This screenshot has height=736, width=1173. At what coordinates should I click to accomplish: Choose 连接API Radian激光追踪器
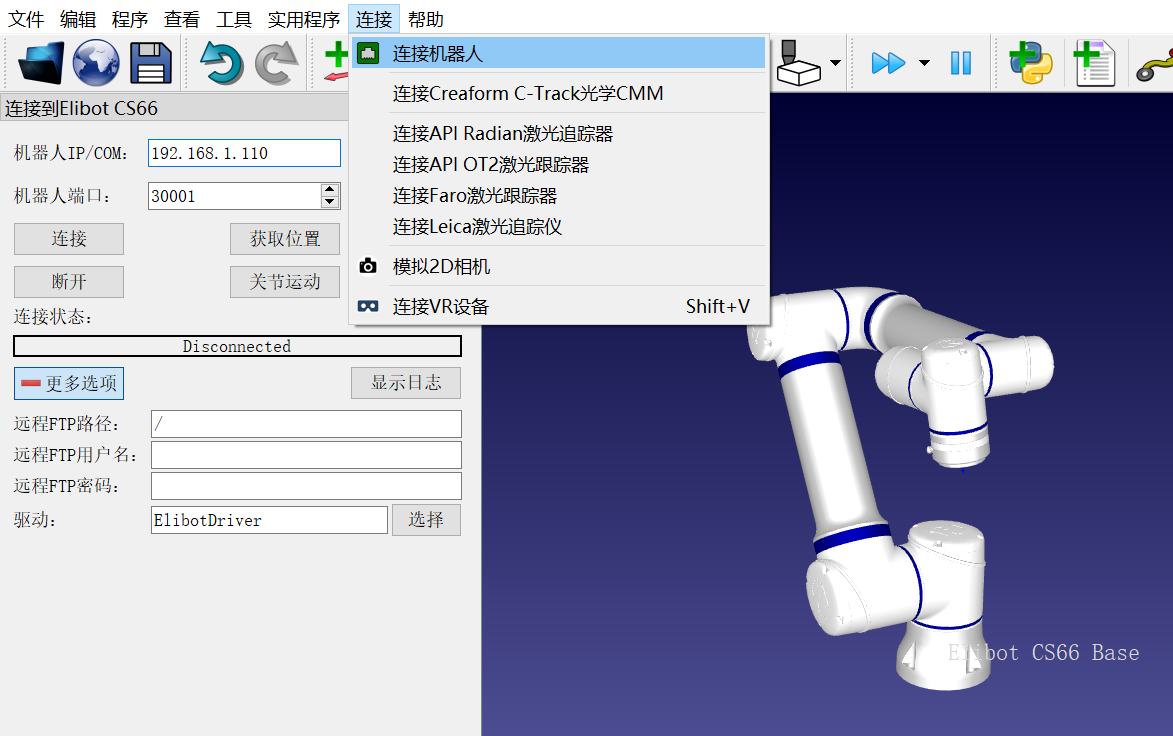coord(558,134)
